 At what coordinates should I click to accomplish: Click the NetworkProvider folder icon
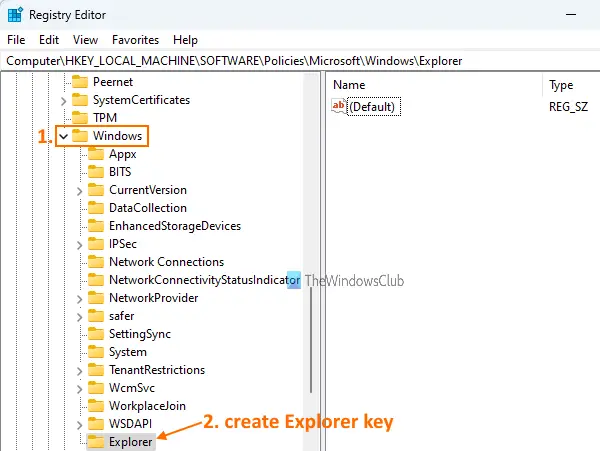click(96, 298)
